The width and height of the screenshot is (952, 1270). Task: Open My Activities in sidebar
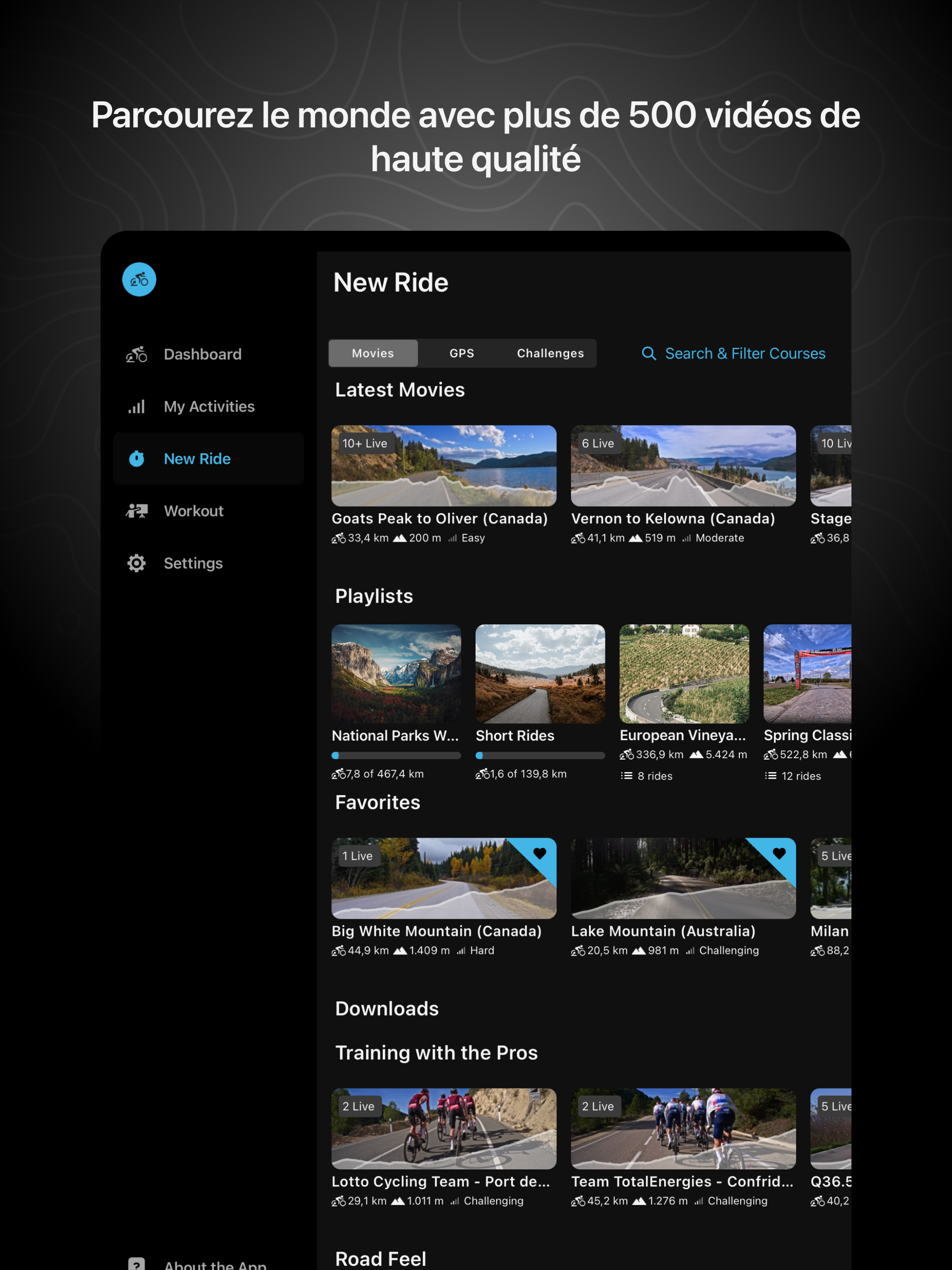(x=209, y=407)
